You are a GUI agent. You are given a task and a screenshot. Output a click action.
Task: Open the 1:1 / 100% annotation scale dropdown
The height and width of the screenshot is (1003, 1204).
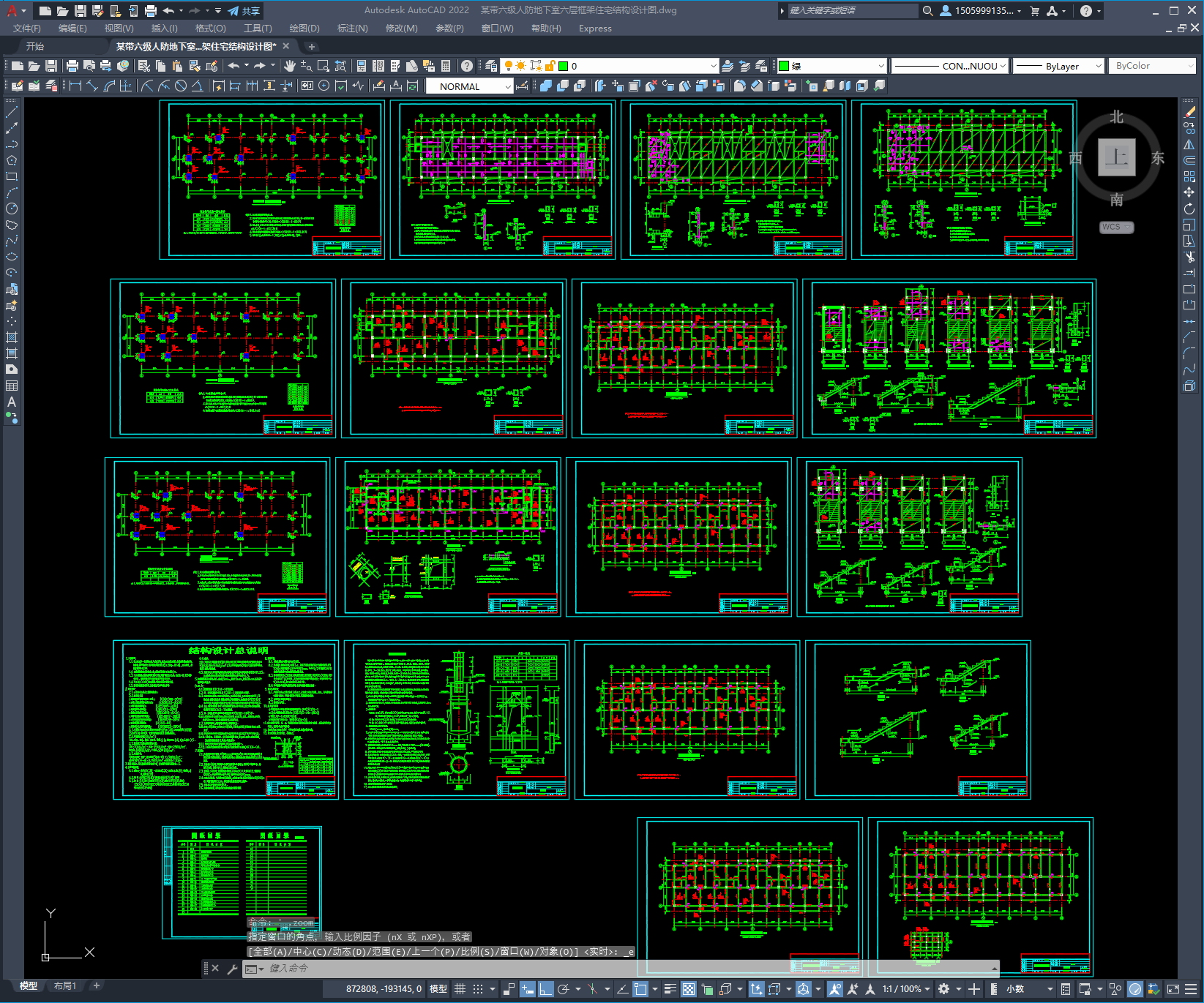(906, 989)
